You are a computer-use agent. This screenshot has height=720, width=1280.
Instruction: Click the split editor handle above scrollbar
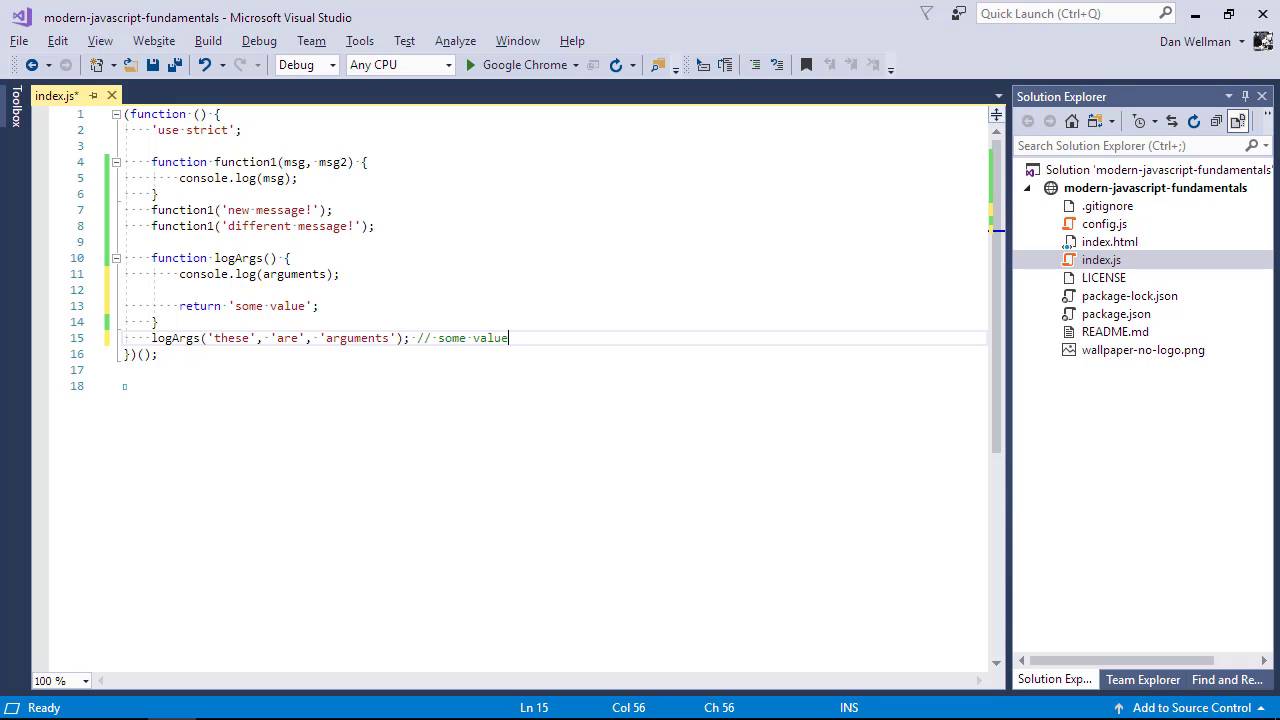point(996,116)
